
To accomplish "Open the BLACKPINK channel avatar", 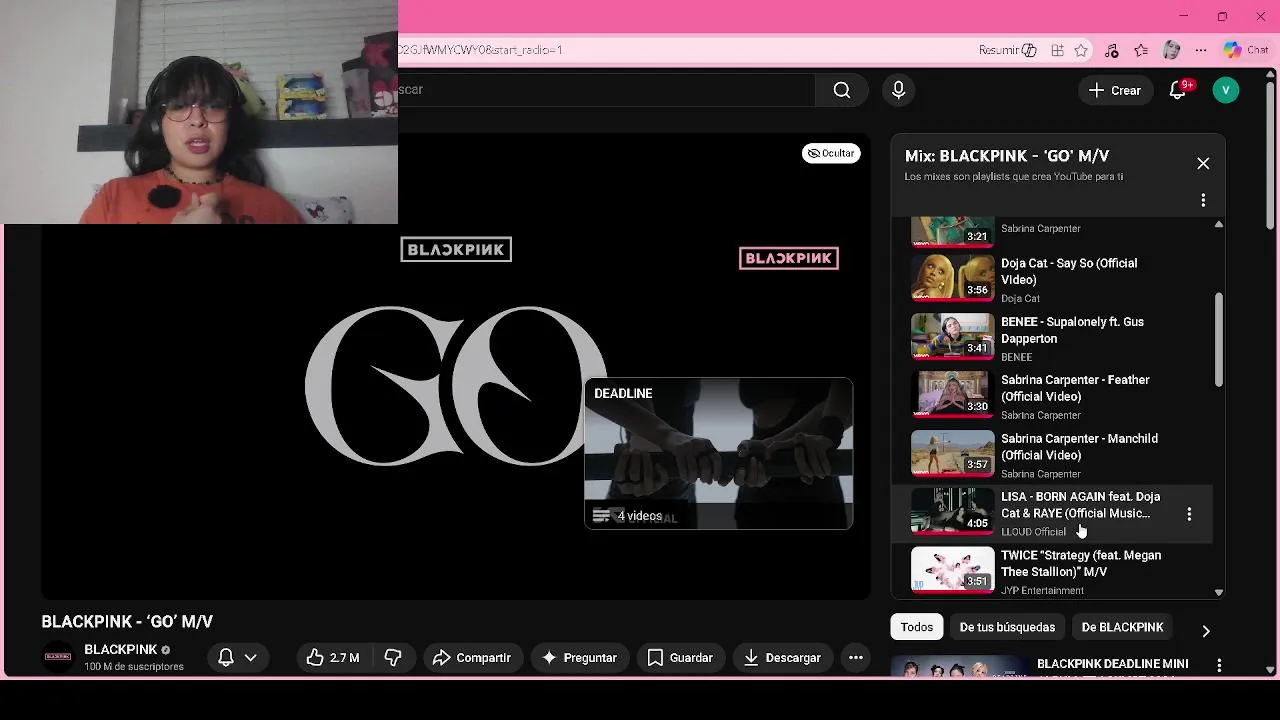I will [x=58, y=657].
